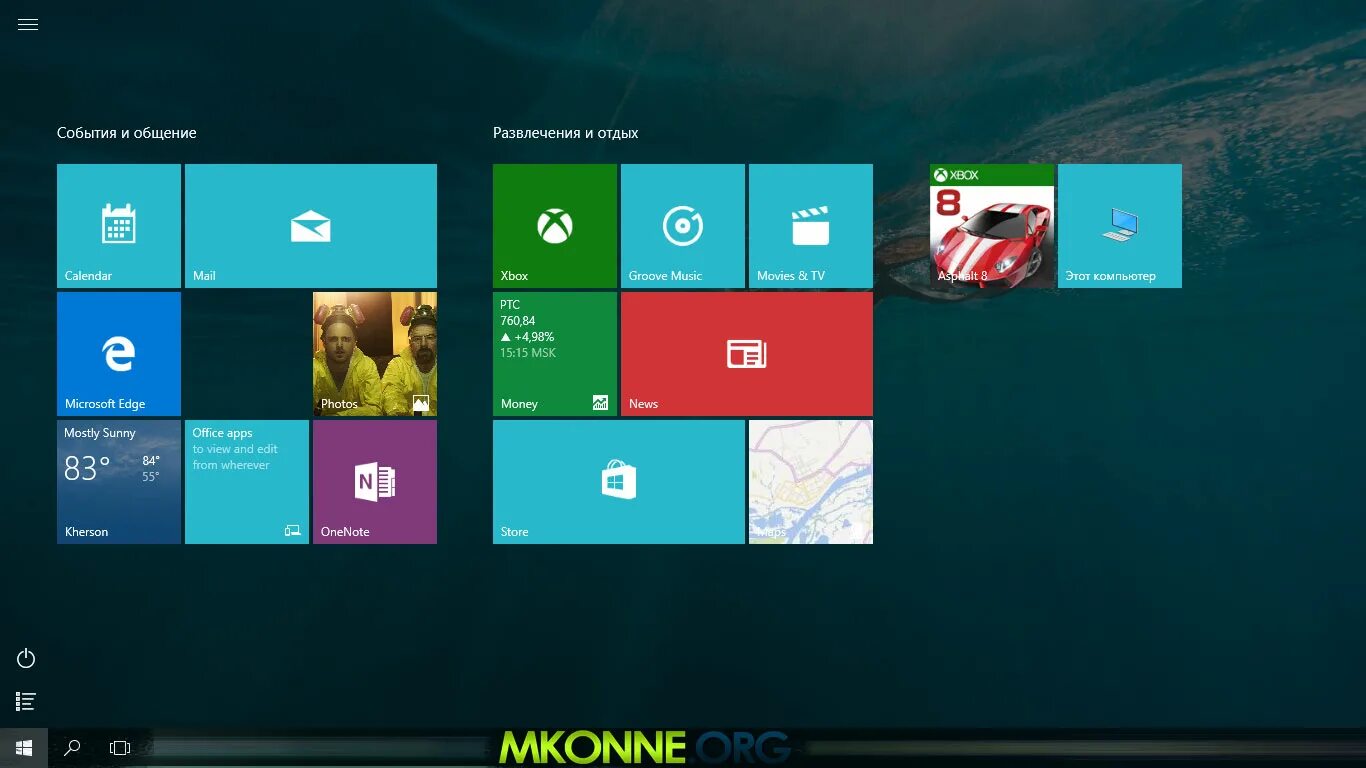Open the All apps list icon

coord(27,701)
